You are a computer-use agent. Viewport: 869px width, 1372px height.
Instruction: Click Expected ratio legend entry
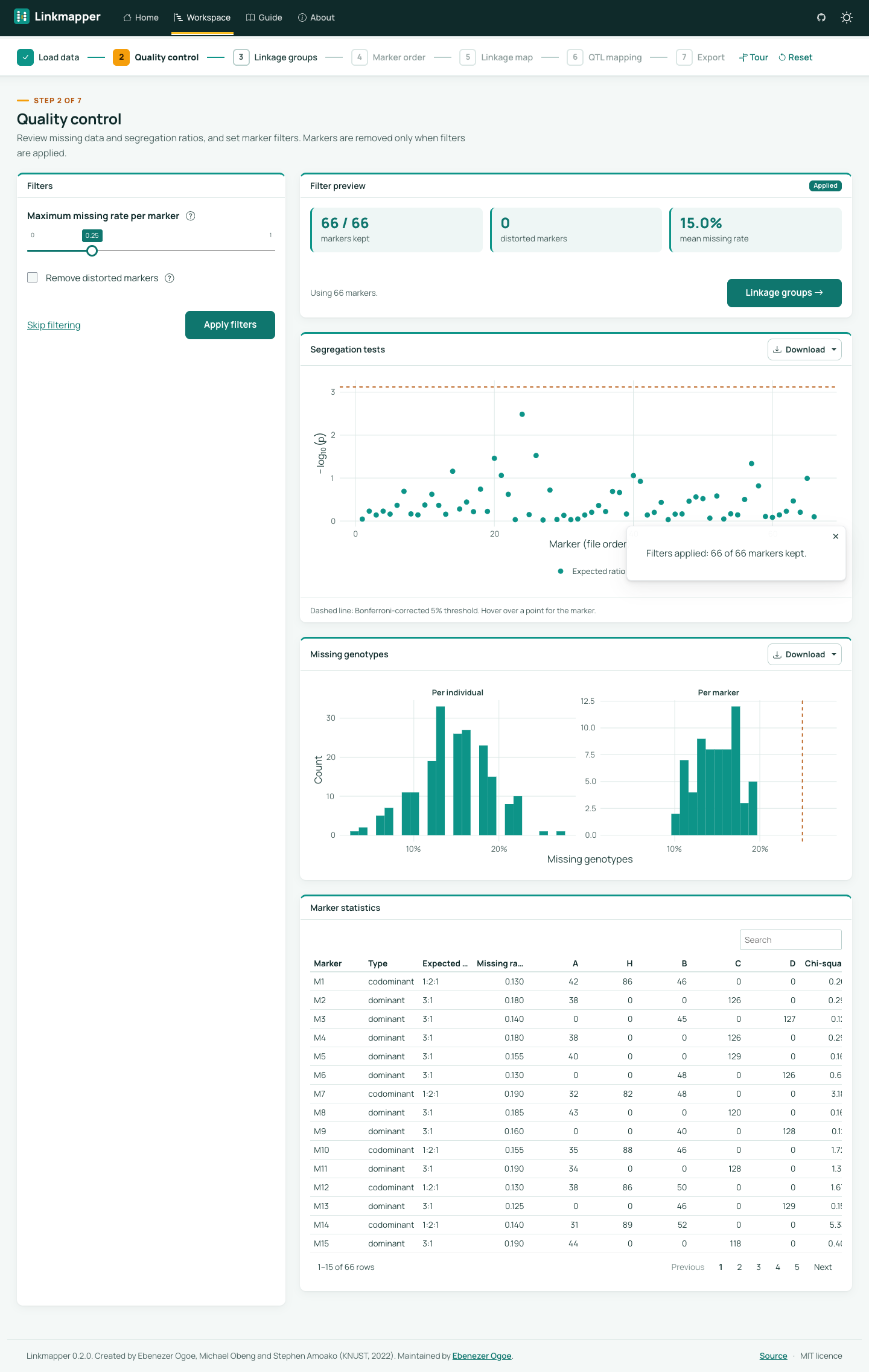tap(591, 571)
